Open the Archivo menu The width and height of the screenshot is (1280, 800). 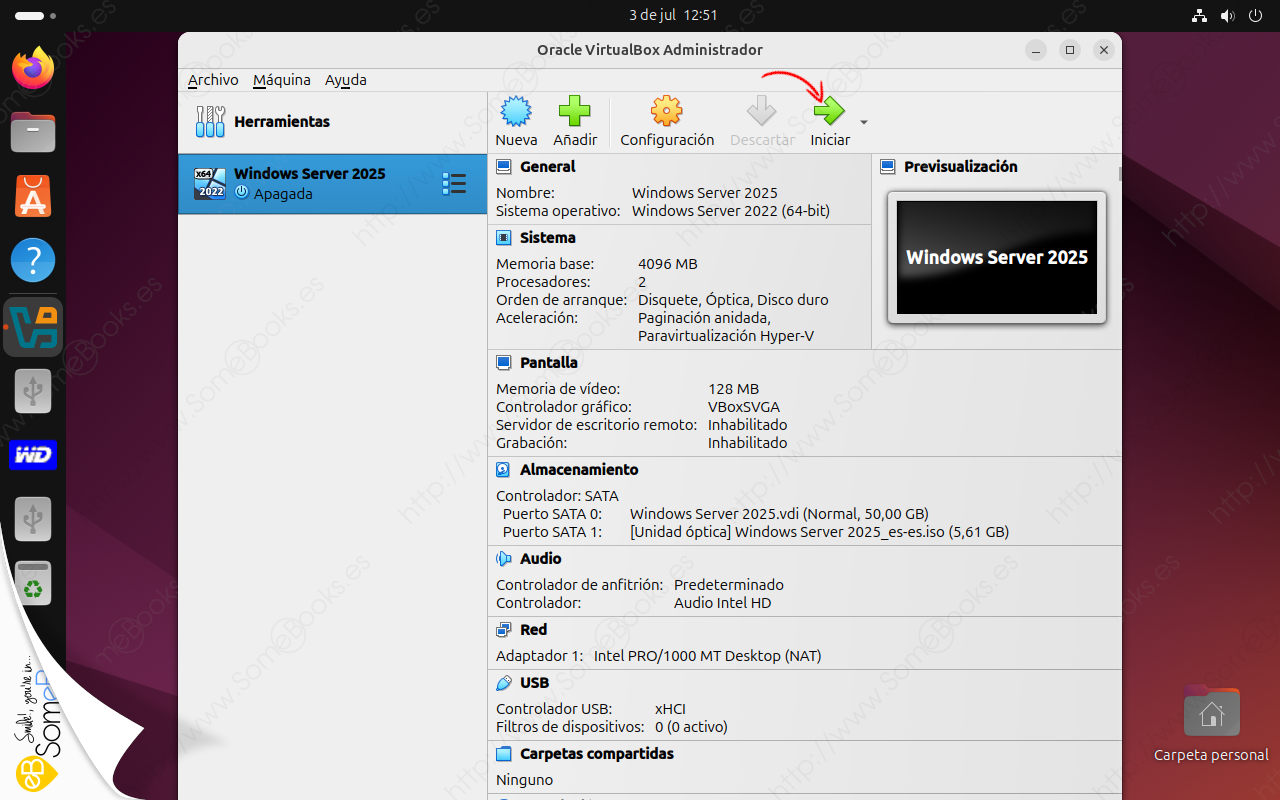tap(213, 80)
